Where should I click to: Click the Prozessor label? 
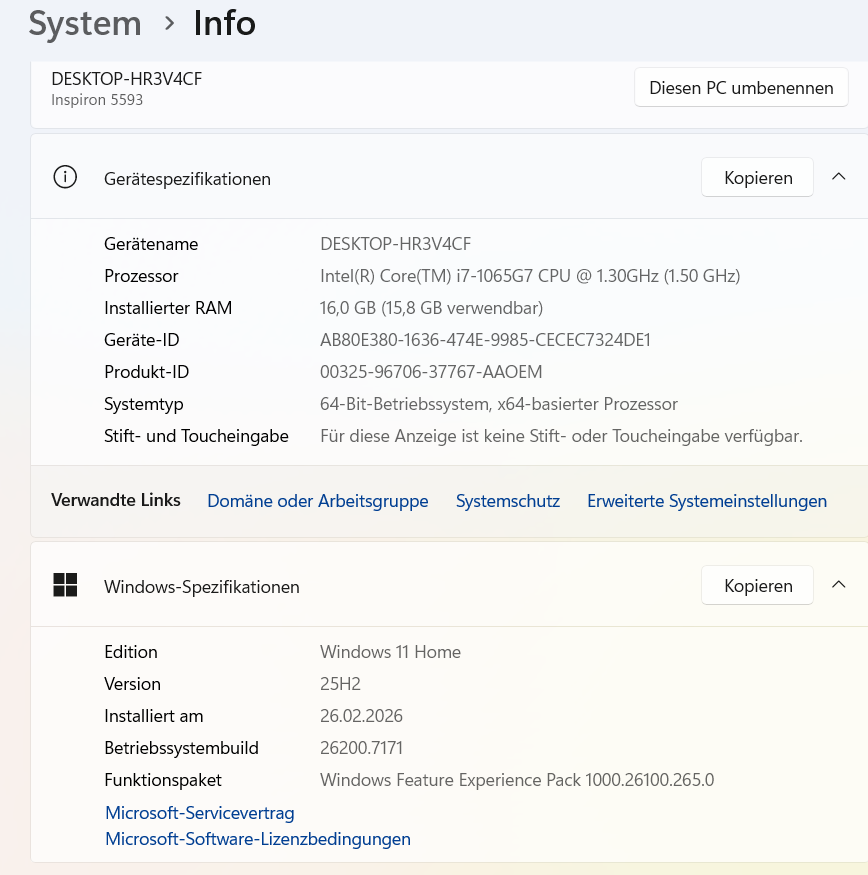(141, 276)
